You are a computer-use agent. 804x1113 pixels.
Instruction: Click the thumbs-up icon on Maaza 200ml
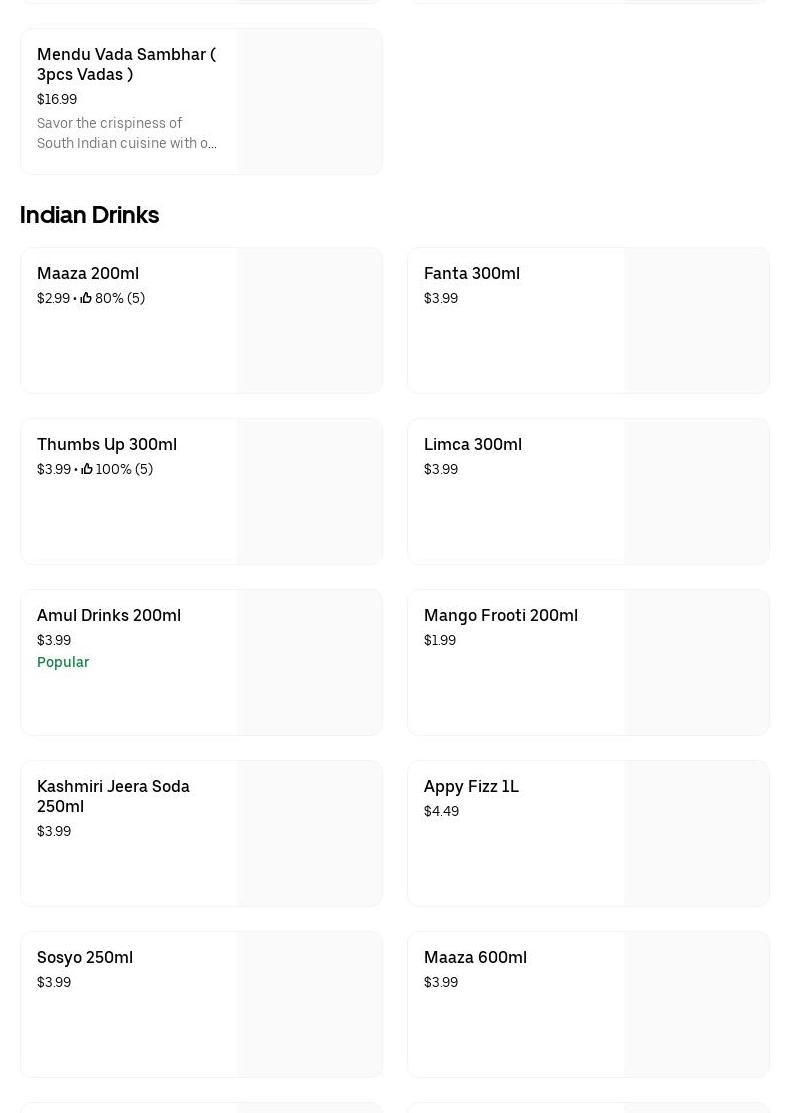point(86,298)
